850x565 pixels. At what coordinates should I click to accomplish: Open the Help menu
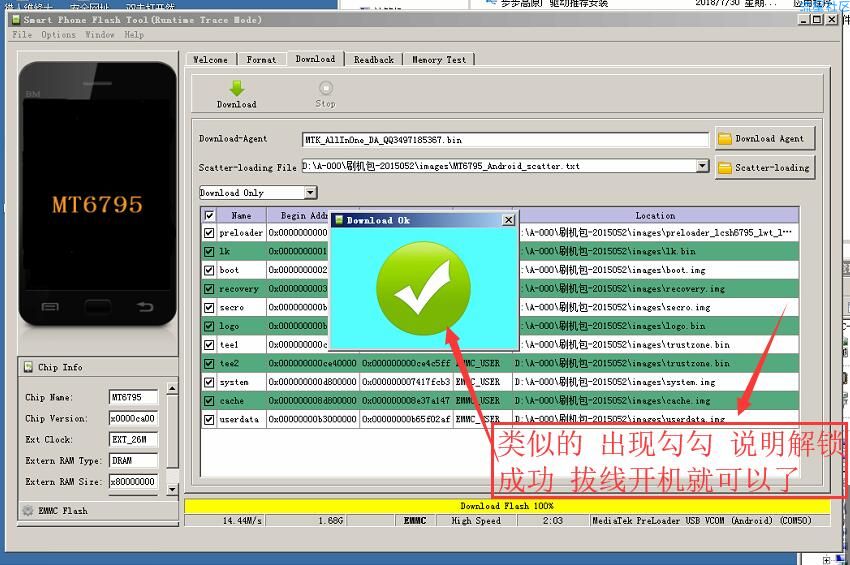coord(134,35)
